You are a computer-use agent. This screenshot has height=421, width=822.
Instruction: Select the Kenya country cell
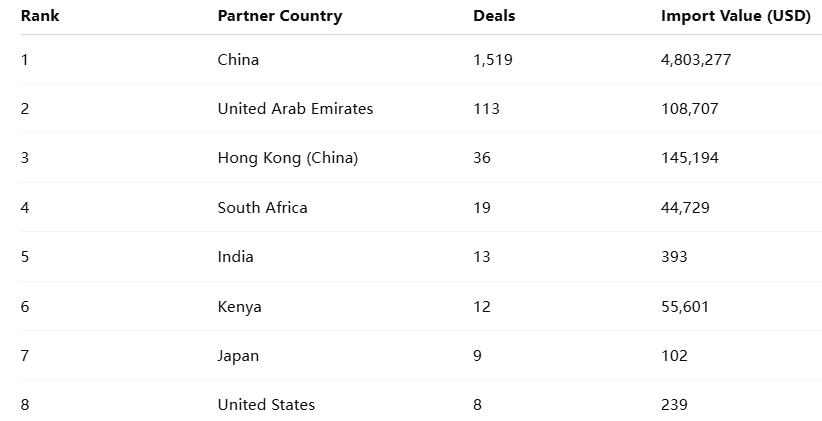tap(239, 307)
